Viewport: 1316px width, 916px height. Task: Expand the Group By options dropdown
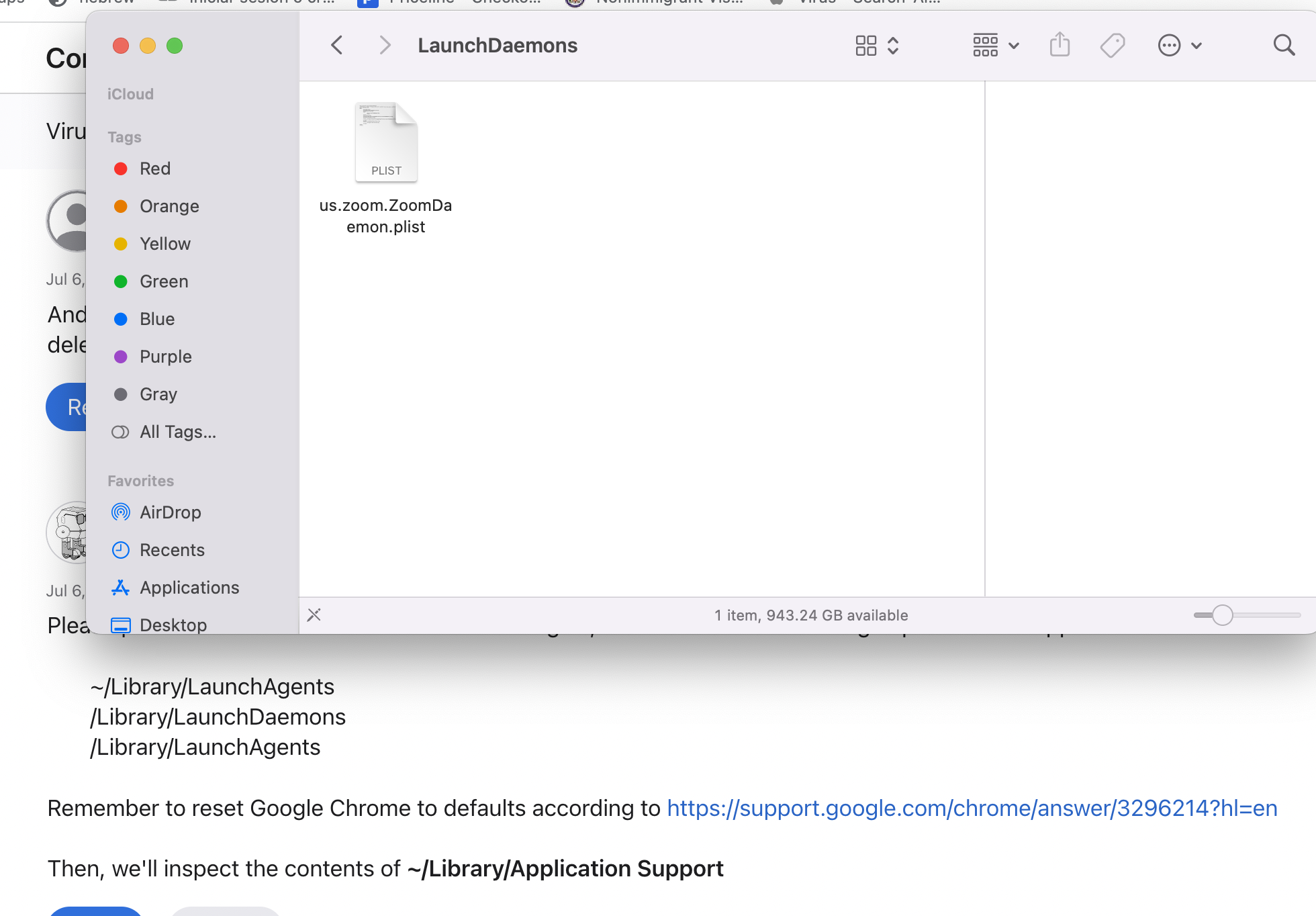996,46
